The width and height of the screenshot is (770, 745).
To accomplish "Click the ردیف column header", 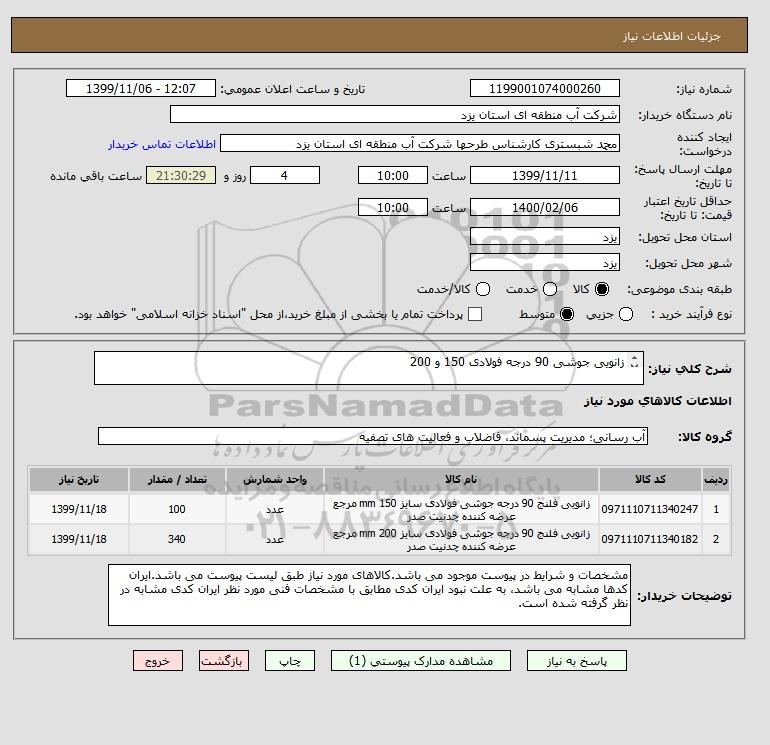I will click(x=716, y=479).
